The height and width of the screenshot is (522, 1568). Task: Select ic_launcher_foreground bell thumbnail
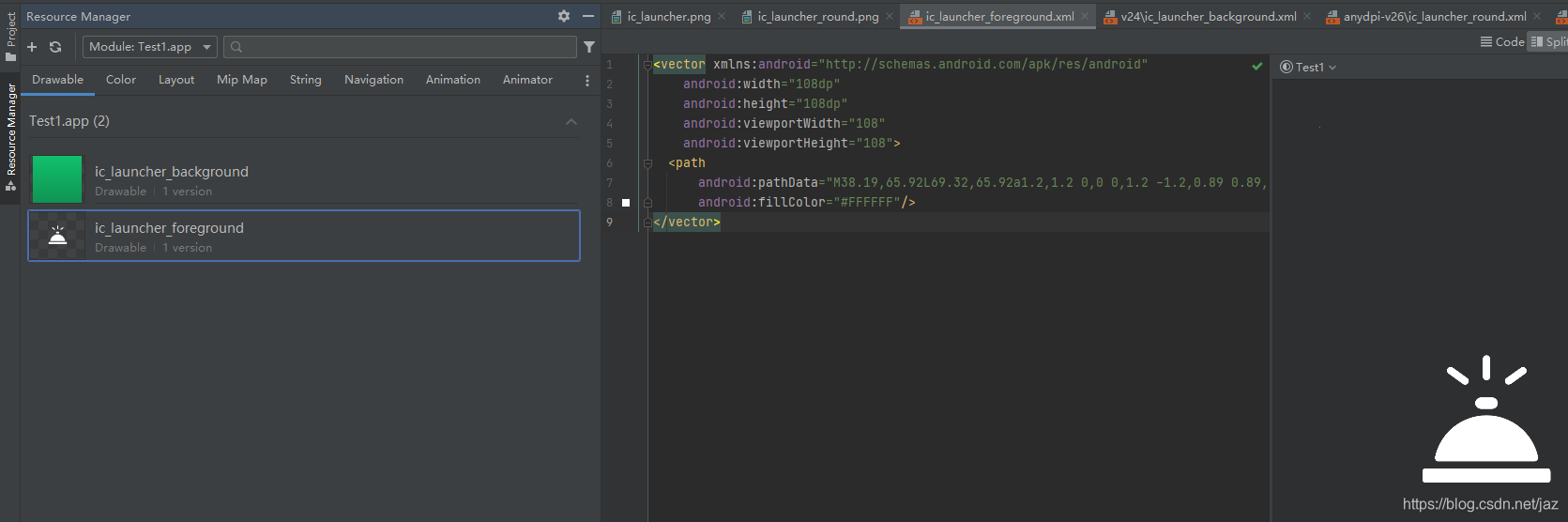point(57,236)
